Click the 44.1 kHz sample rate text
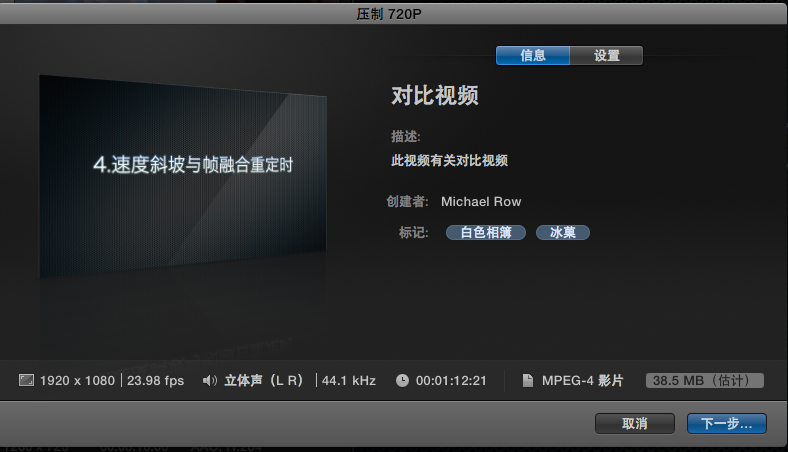This screenshot has height=452, width=788. click(x=349, y=381)
